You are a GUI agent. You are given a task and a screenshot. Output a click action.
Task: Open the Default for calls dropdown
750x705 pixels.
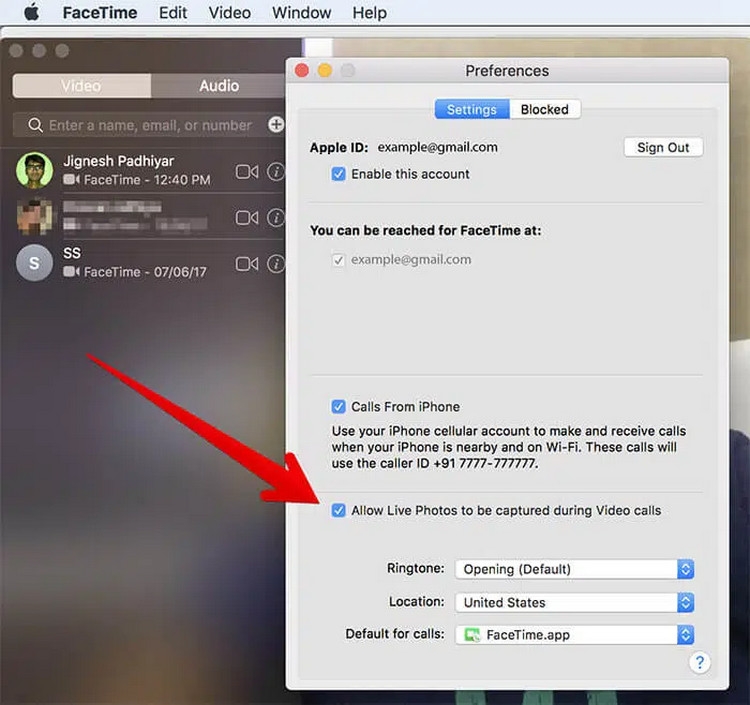pyautogui.click(x=574, y=635)
